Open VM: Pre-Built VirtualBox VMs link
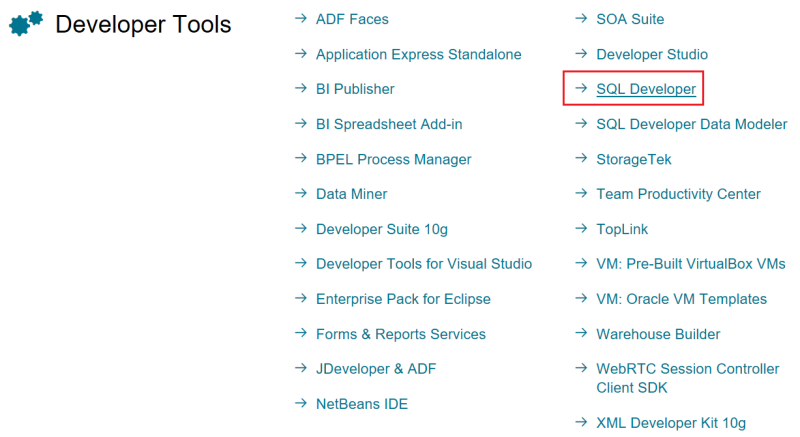The height and width of the screenshot is (437, 800). click(x=691, y=264)
